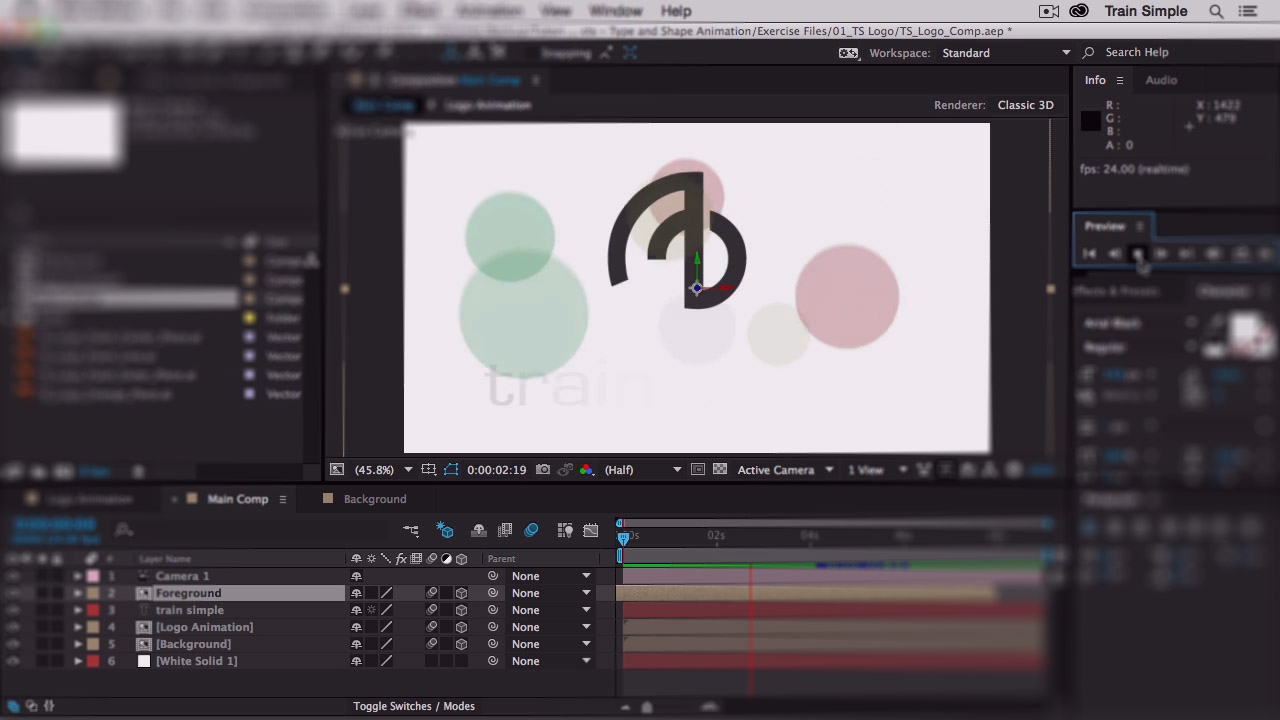Toggle mask and shape path visibility
This screenshot has height=720, width=1280.
click(x=451, y=469)
